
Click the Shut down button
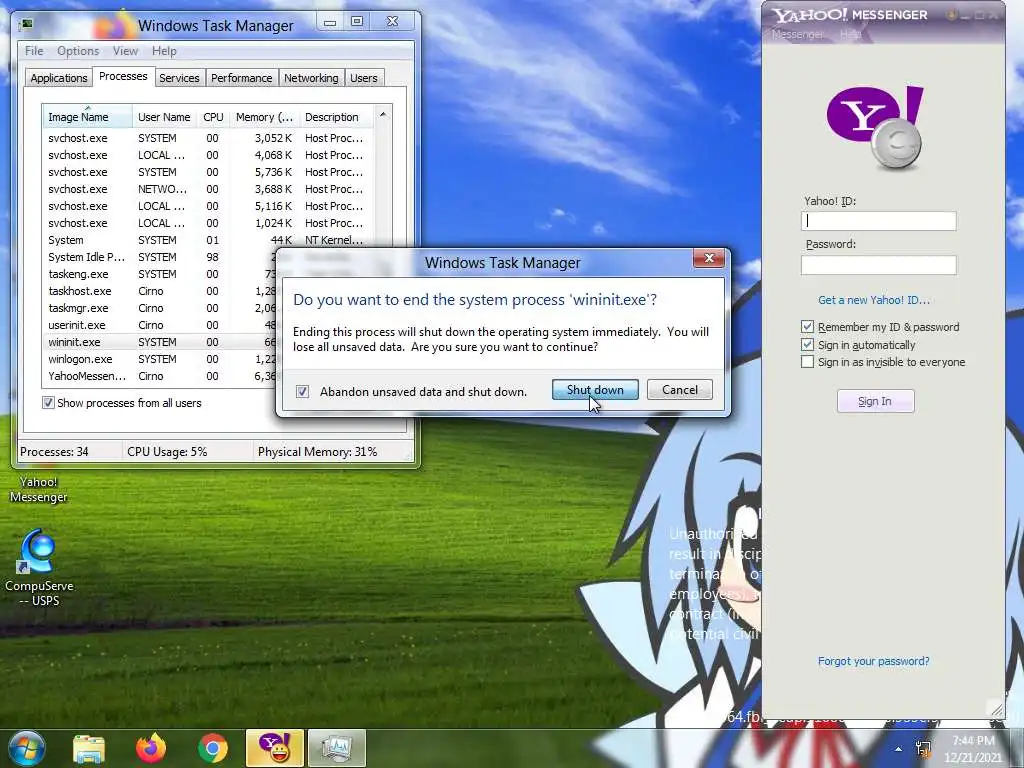[595, 390]
